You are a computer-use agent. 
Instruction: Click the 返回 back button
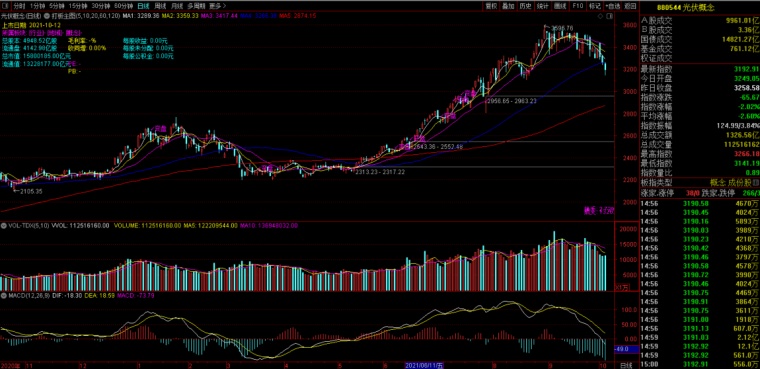click(630, 6)
